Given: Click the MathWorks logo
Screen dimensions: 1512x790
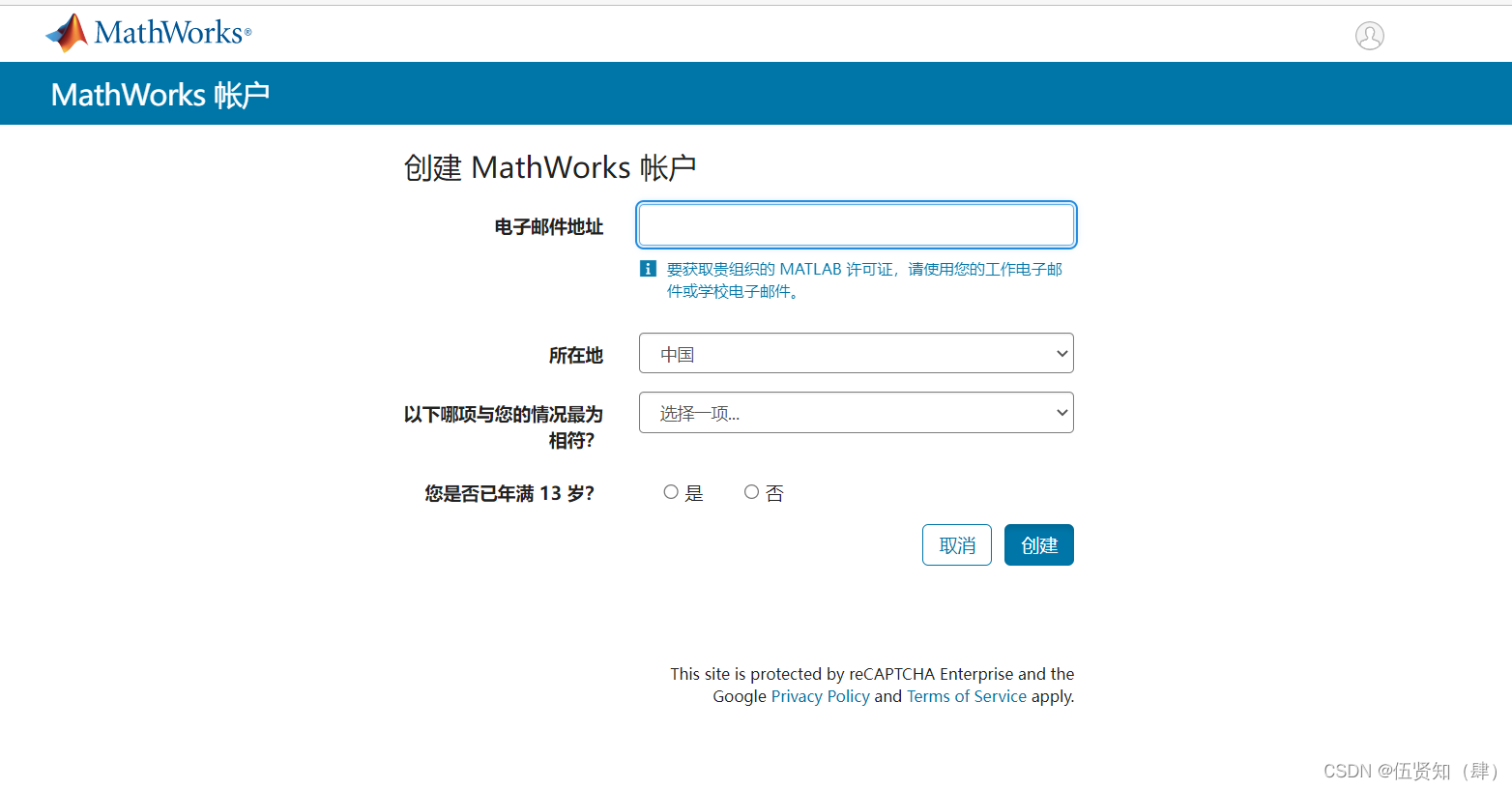Looking at the screenshot, I should click(x=148, y=33).
